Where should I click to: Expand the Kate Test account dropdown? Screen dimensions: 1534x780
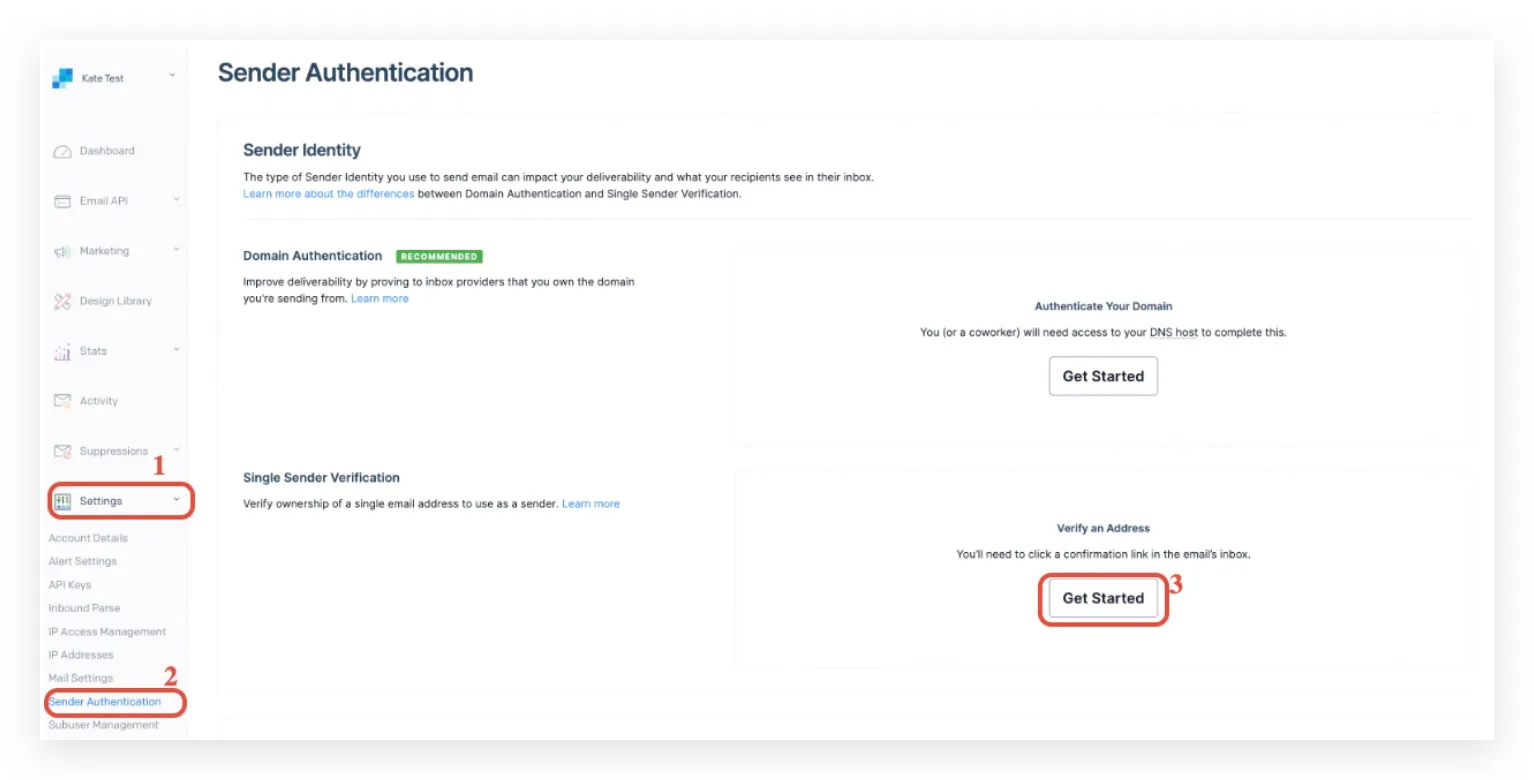[x=172, y=75]
